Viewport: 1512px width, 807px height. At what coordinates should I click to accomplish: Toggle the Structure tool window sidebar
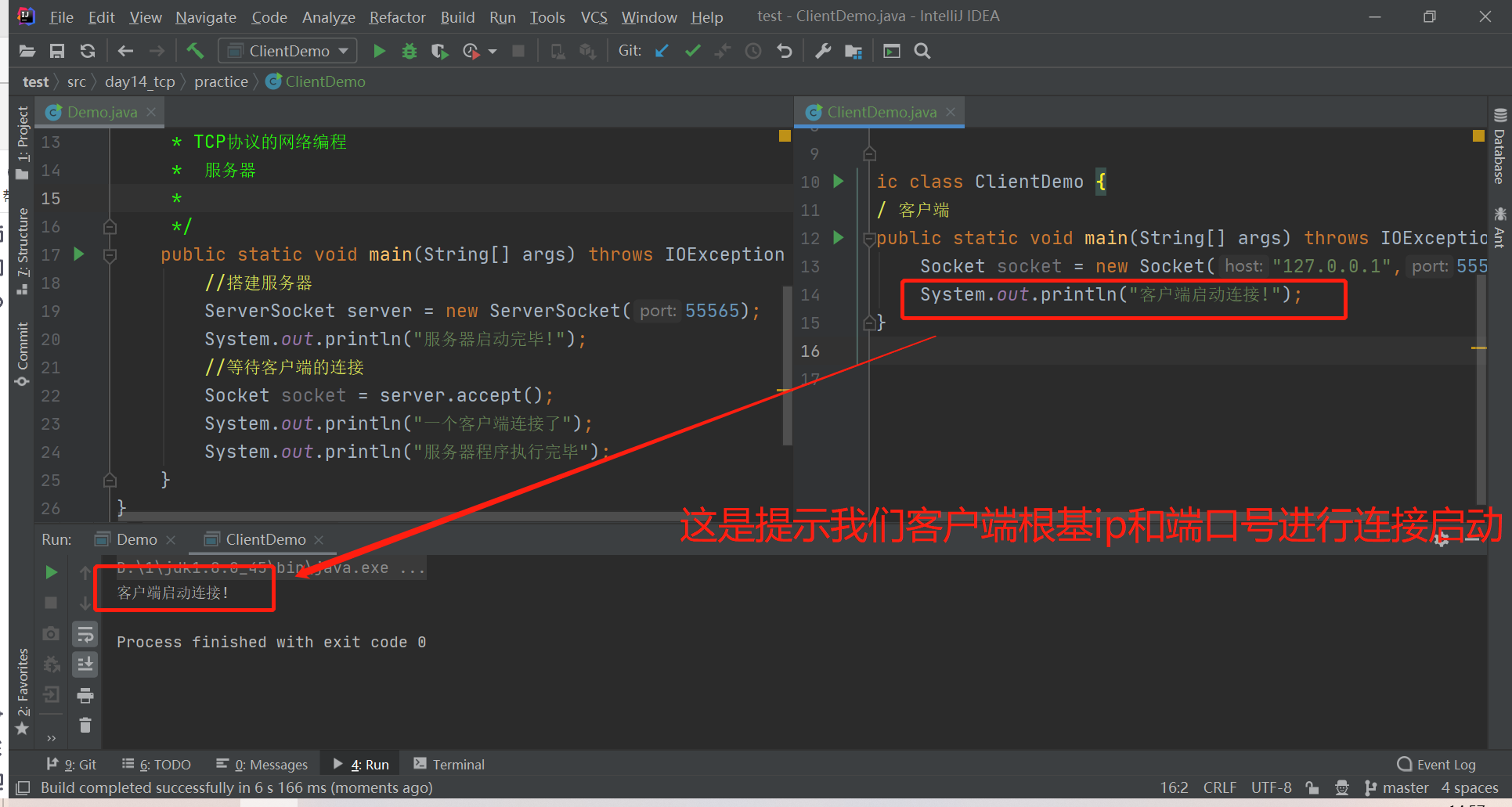(x=23, y=251)
